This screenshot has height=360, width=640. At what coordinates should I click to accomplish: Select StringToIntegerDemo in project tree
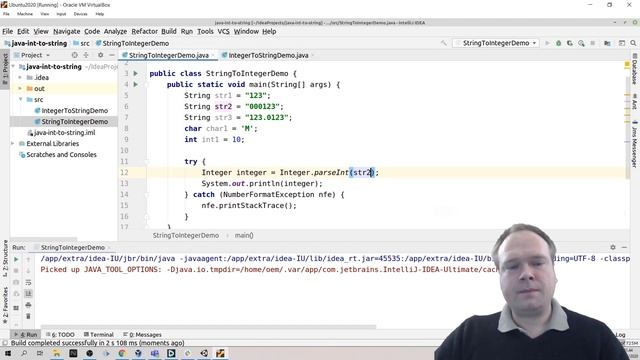coord(74,122)
